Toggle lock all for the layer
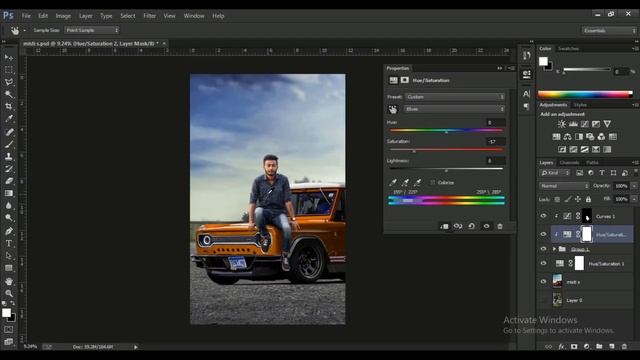Viewport: 640px width, 360px height. pos(588,199)
